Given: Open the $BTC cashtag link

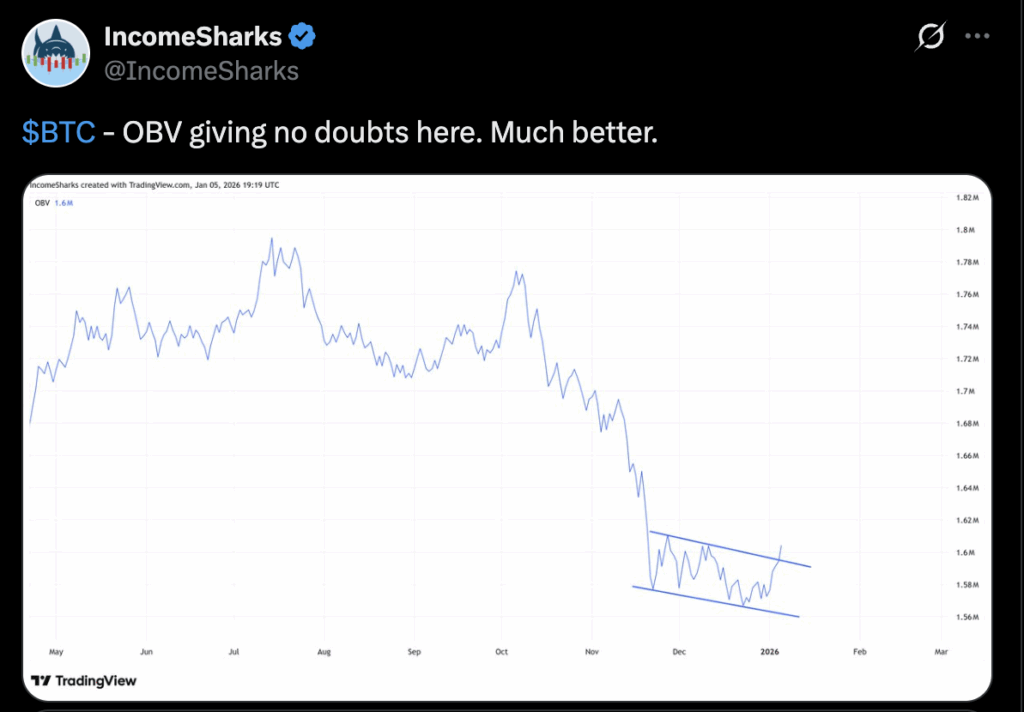Looking at the screenshot, I should pyautogui.click(x=58, y=133).
